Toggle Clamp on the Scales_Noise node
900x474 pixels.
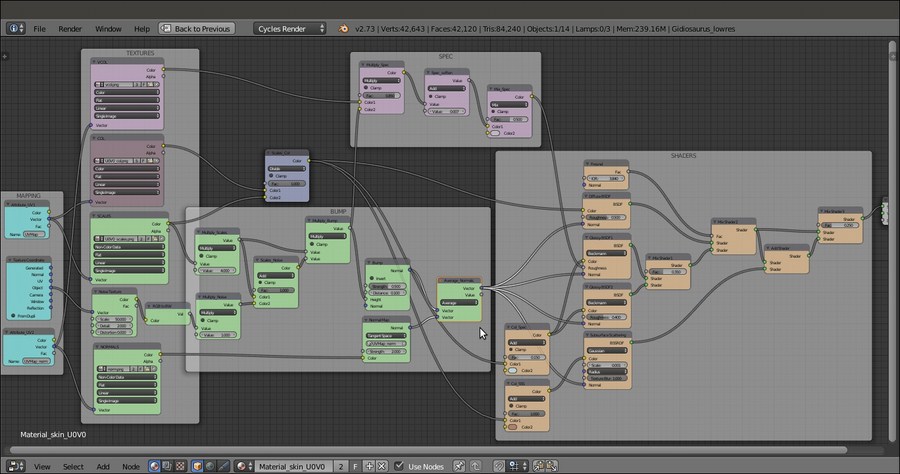(x=260, y=283)
